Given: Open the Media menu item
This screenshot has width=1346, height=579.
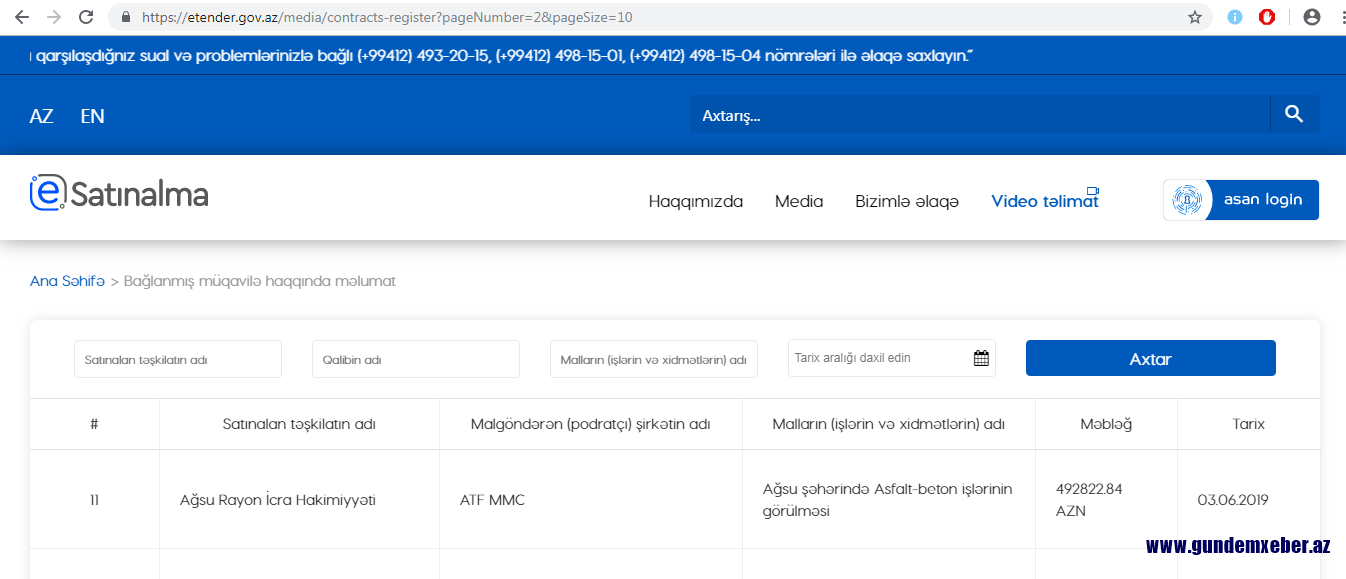Looking at the screenshot, I should (x=799, y=201).
